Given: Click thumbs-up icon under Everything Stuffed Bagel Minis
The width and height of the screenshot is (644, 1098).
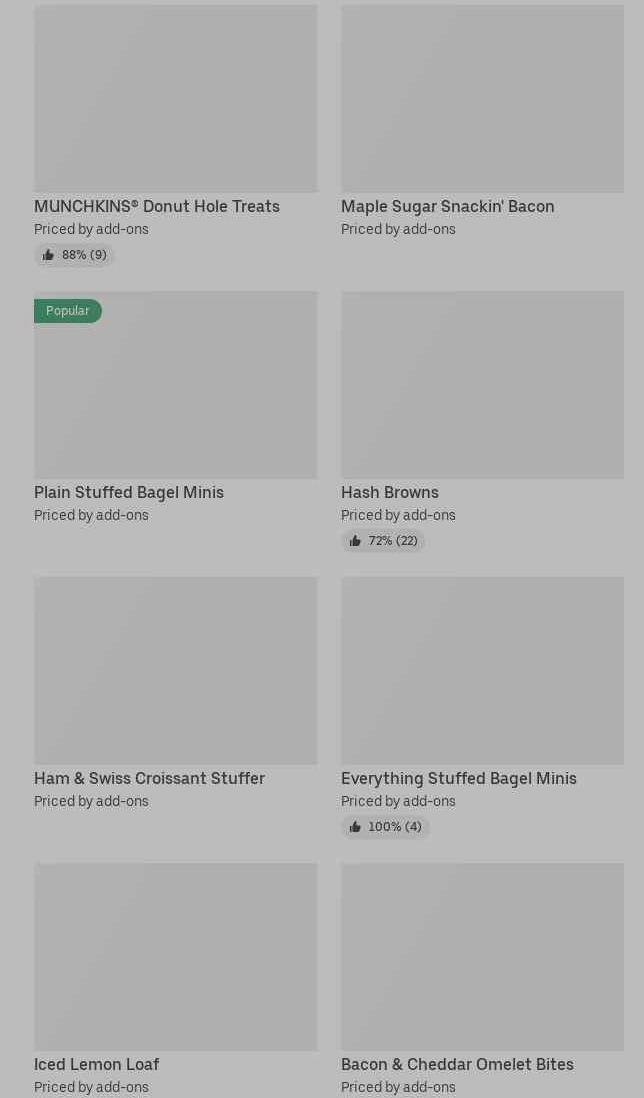Looking at the screenshot, I should point(355,827).
